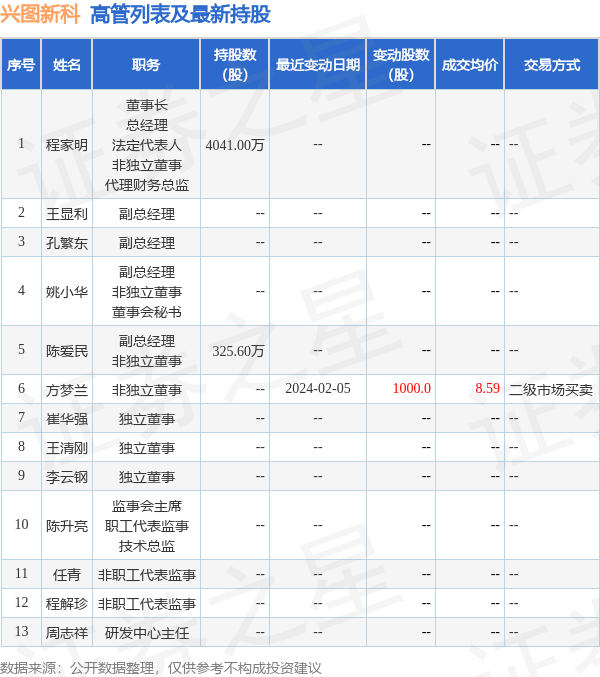Click the 数据来源 footer note

[x=161, y=668]
